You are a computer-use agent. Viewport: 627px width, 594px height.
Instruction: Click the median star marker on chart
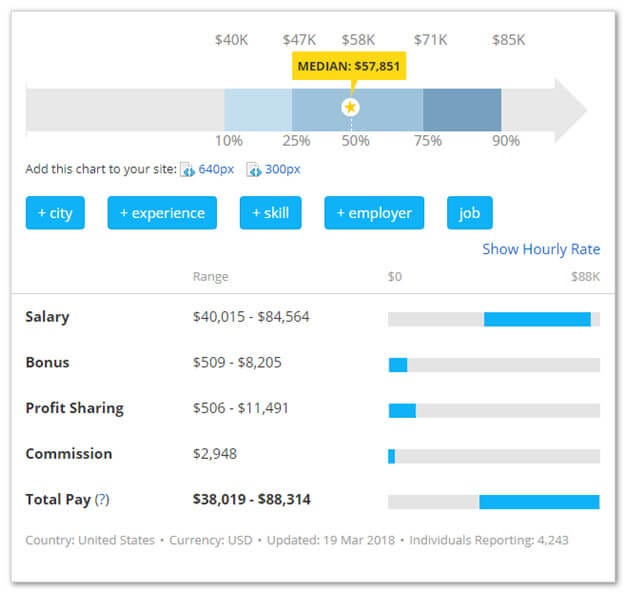[350, 107]
